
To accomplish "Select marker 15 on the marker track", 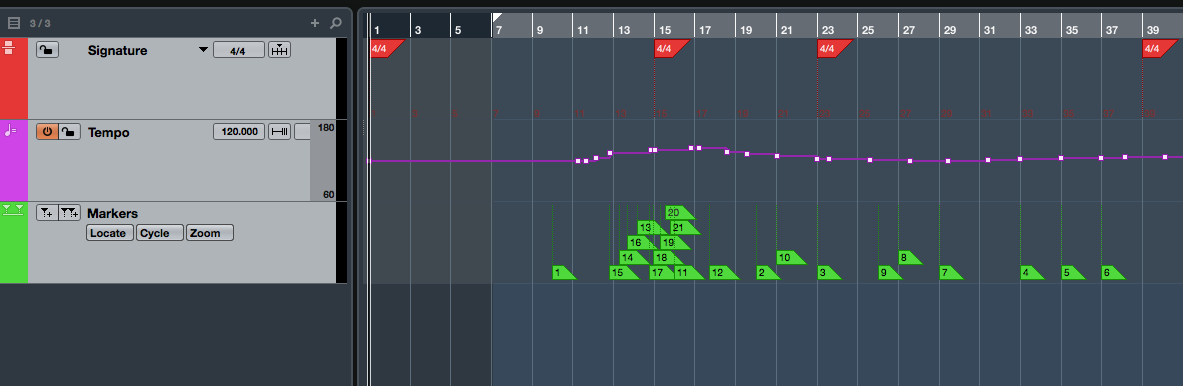I will pyautogui.click(x=622, y=272).
